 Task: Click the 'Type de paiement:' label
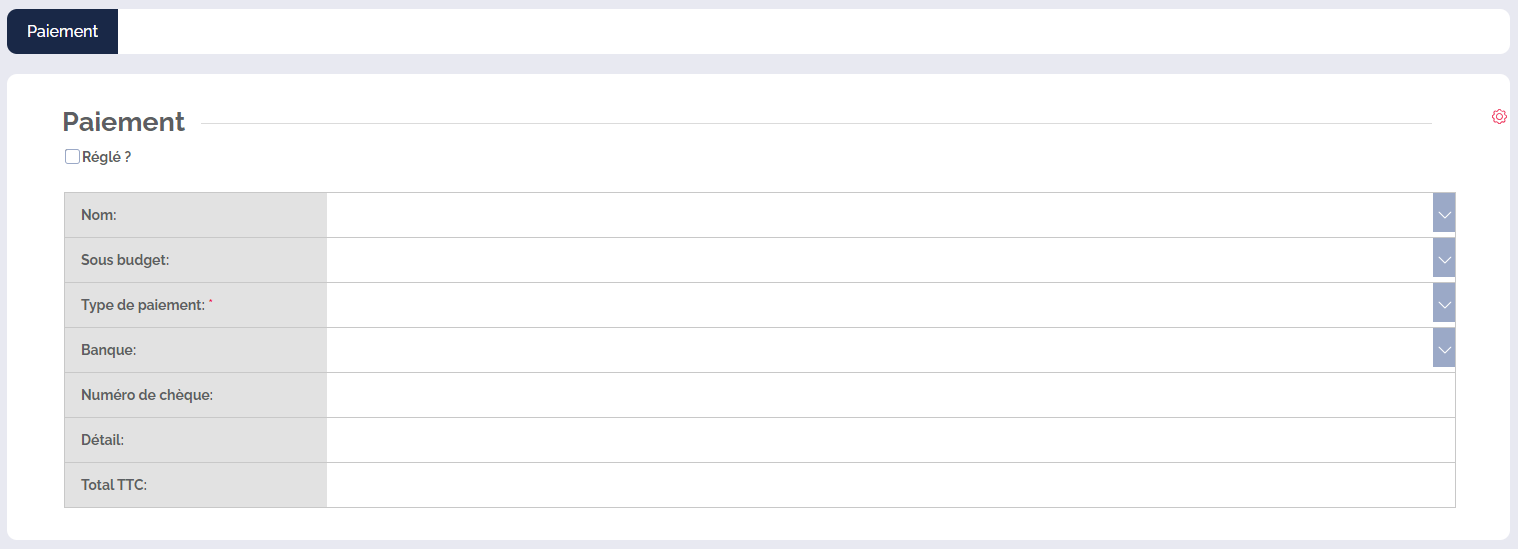(142, 305)
